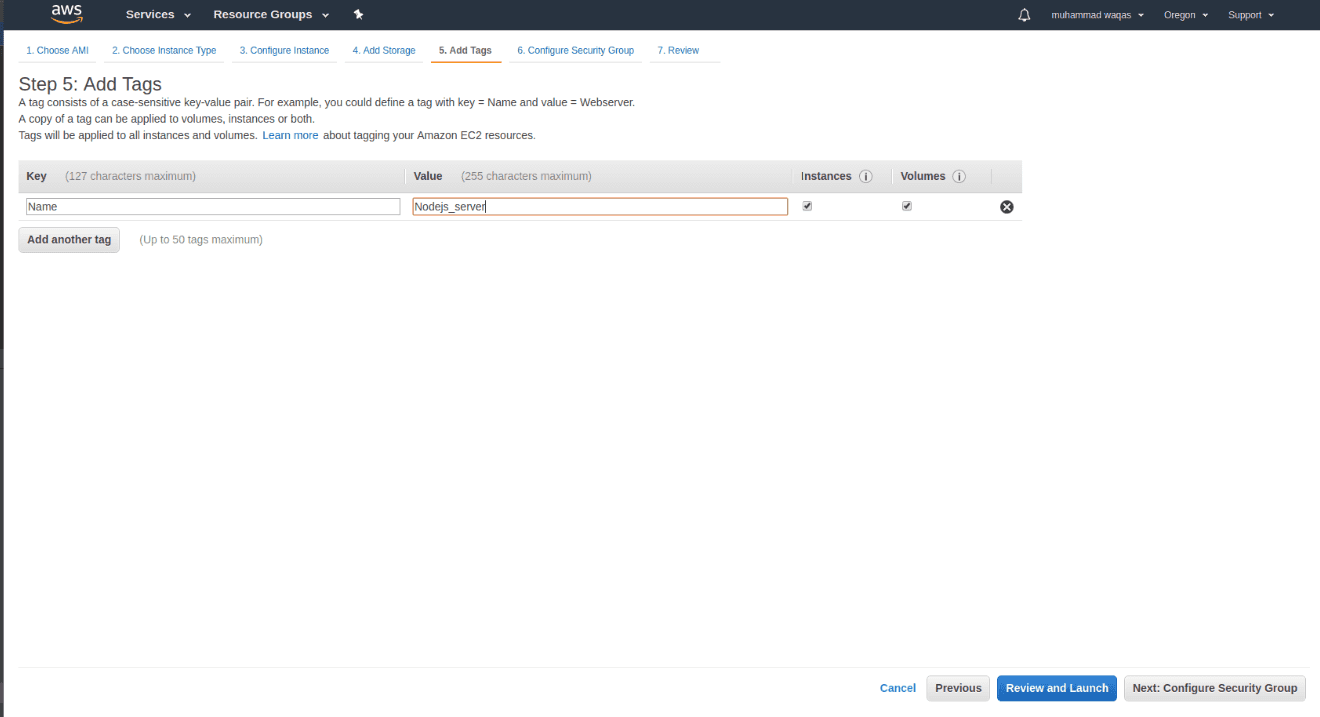Click the Volumes column info icon
The image size is (1320, 717).
(959, 176)
